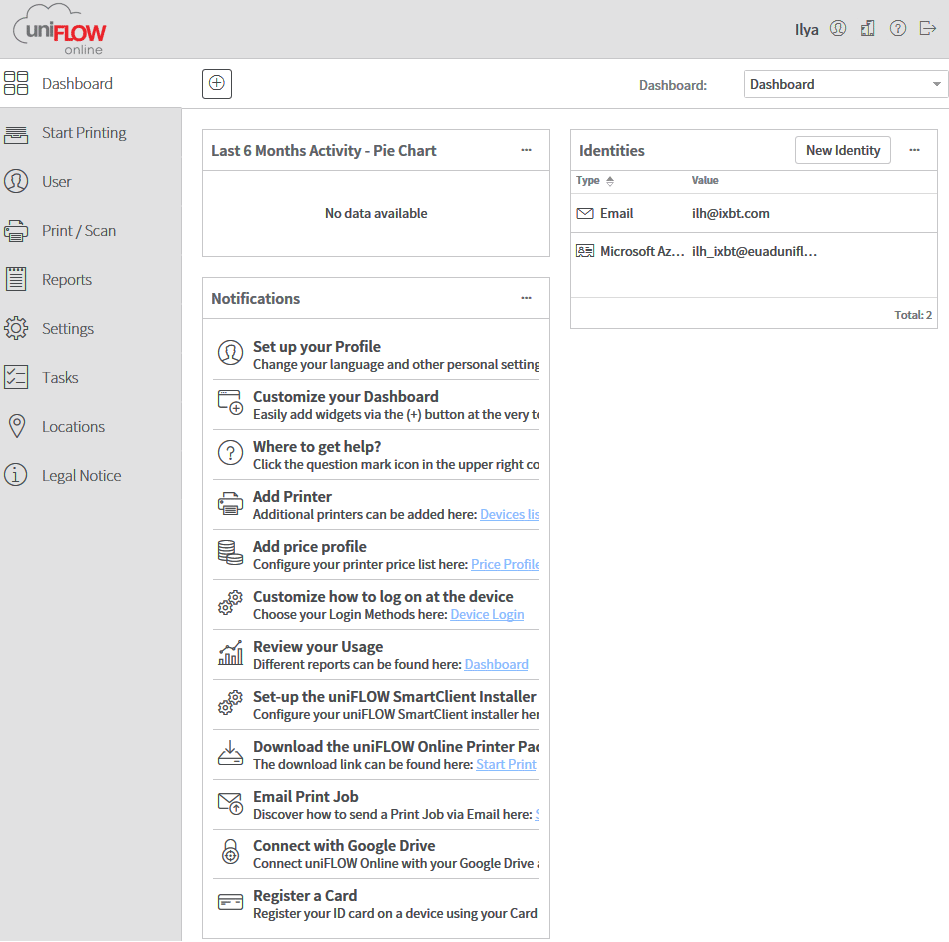Click the Dashboard grid icon in sidebar
949x942 pixels.
(x=16, y=83)
